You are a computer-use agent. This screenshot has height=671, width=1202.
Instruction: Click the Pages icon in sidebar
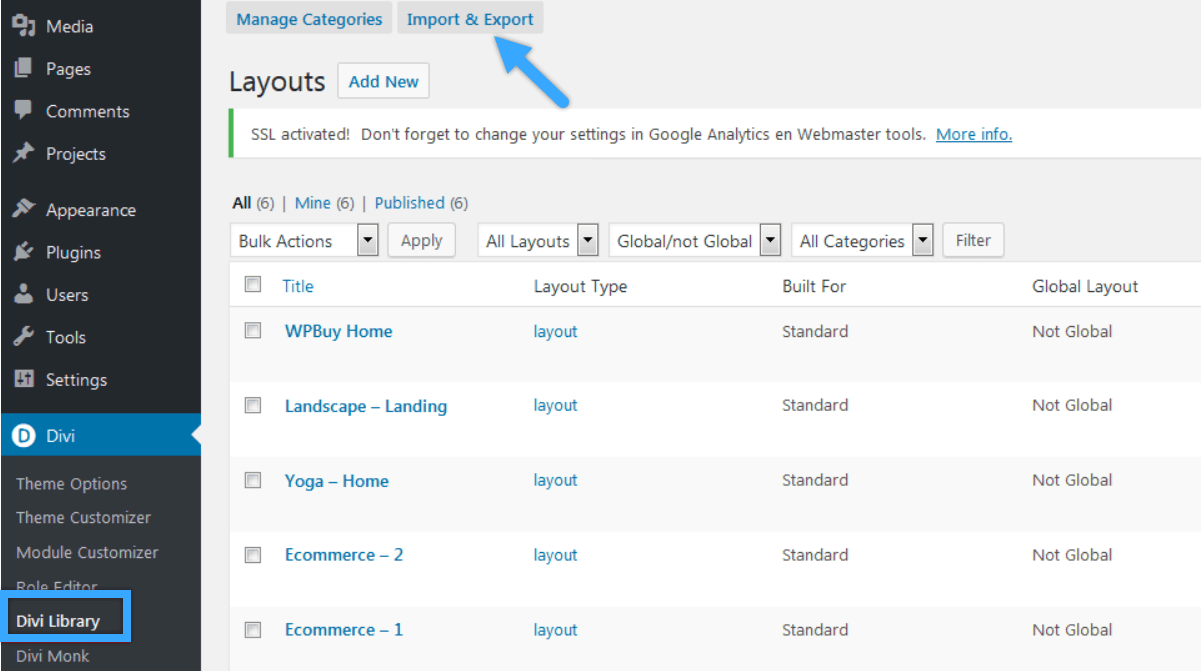coord(24,69)
